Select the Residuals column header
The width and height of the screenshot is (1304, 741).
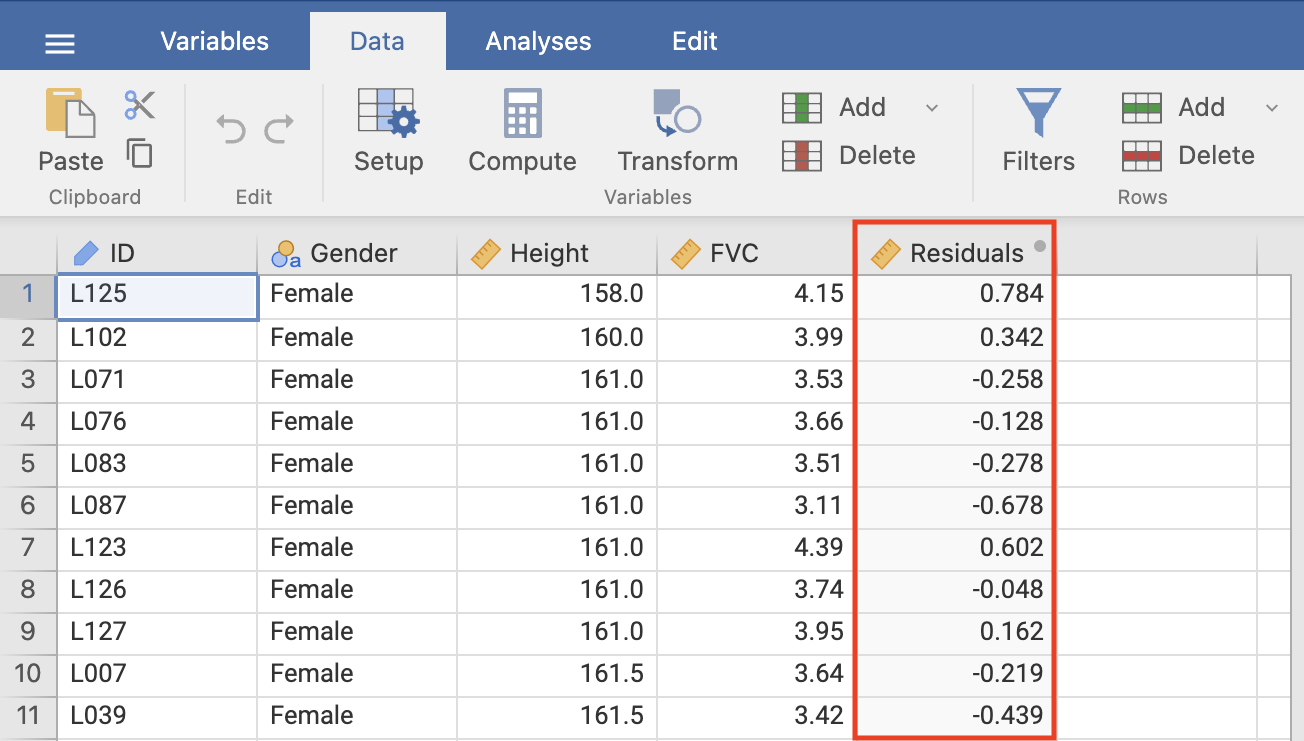955,254
